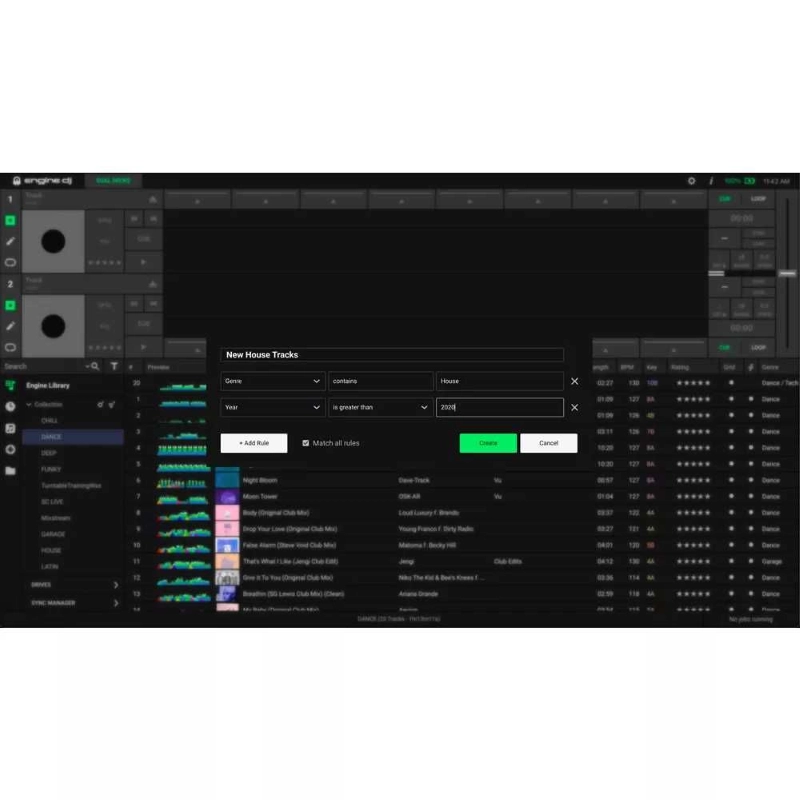
Task: Open the search filter funnel icon
Action: click(112, 366)
